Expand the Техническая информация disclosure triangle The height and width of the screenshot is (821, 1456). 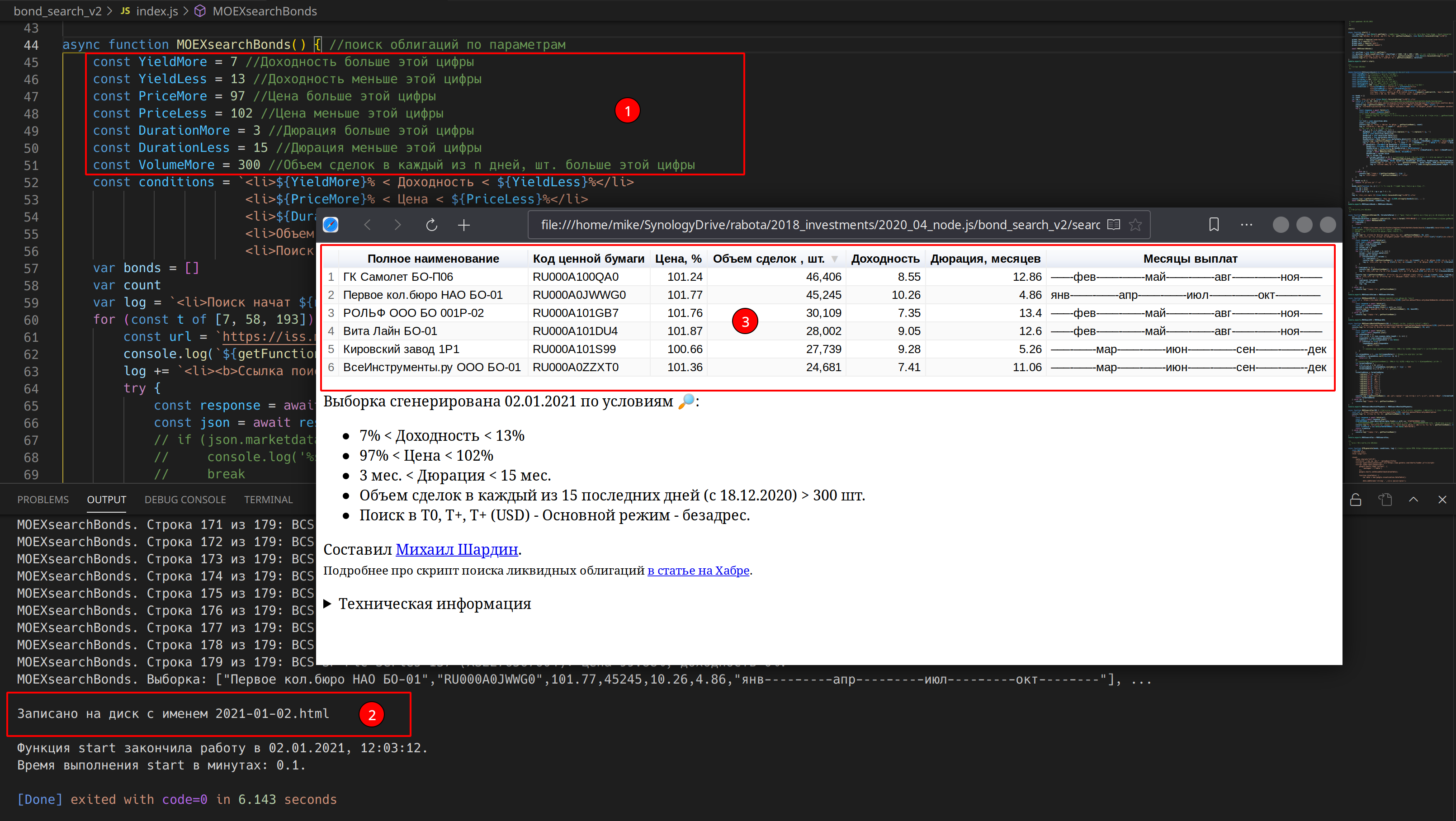click(327, 604)
